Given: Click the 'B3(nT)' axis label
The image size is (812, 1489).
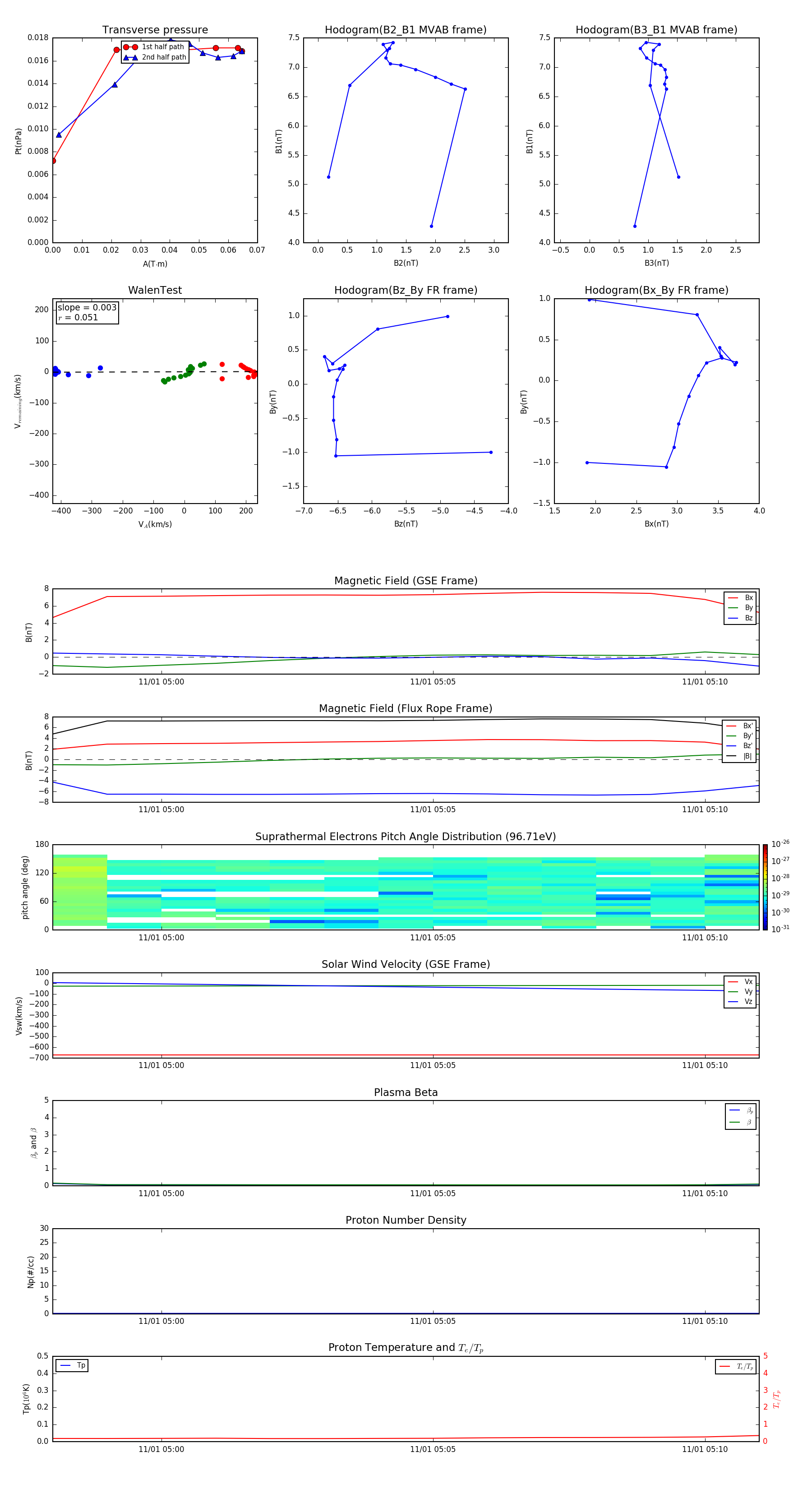Looking at the screenshot, I should click(656, 263).
